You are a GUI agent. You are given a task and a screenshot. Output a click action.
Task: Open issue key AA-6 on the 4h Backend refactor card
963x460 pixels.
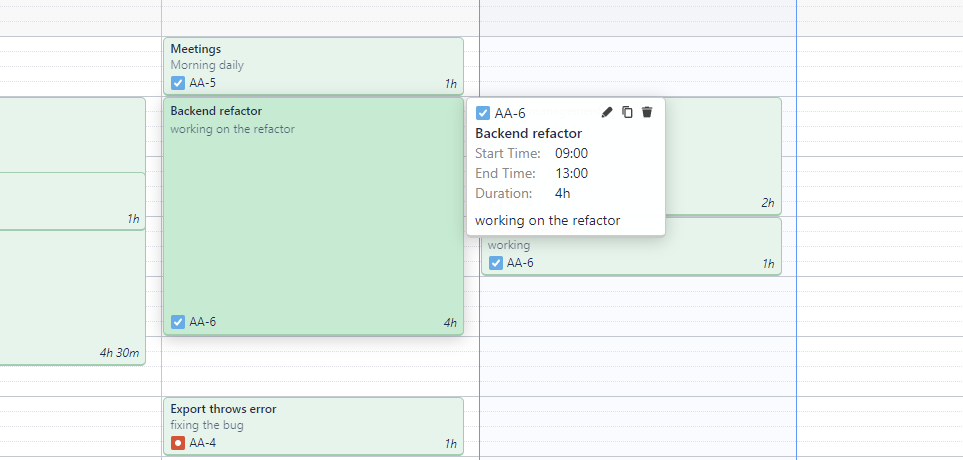(203, 322)
